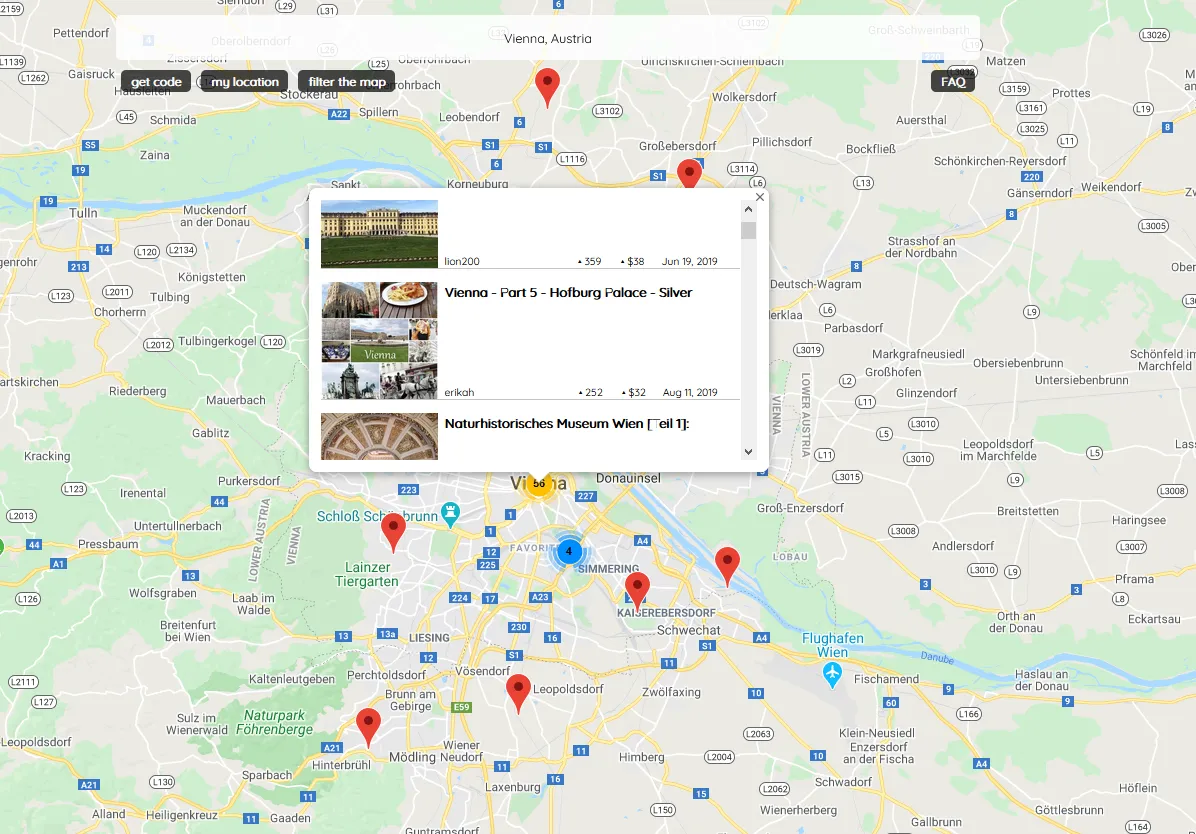Click the date 'Jun 19, 2019'

[690, 262]
